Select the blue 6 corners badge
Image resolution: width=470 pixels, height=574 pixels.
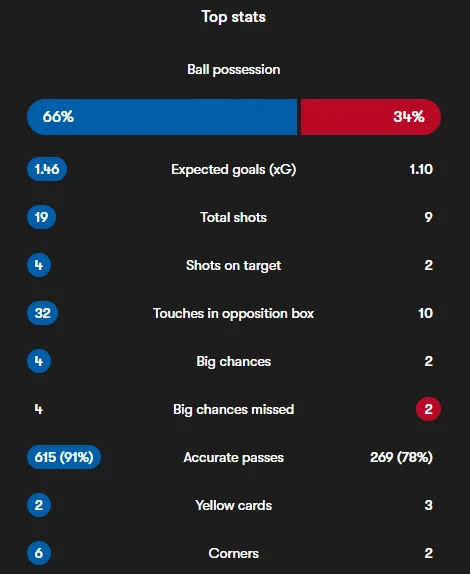coord(39,553)
